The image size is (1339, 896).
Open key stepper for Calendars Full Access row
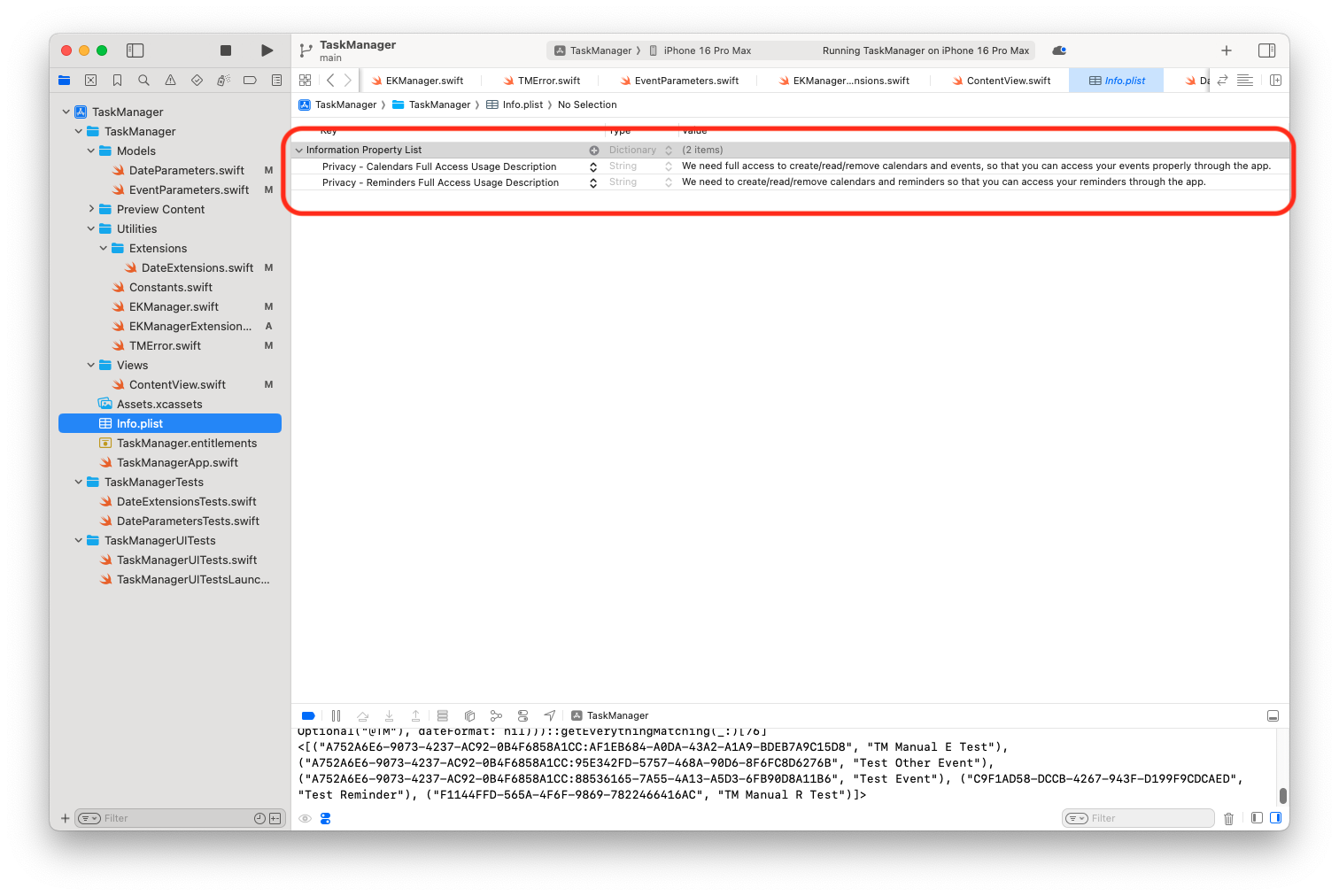click(x=593, y=166)
